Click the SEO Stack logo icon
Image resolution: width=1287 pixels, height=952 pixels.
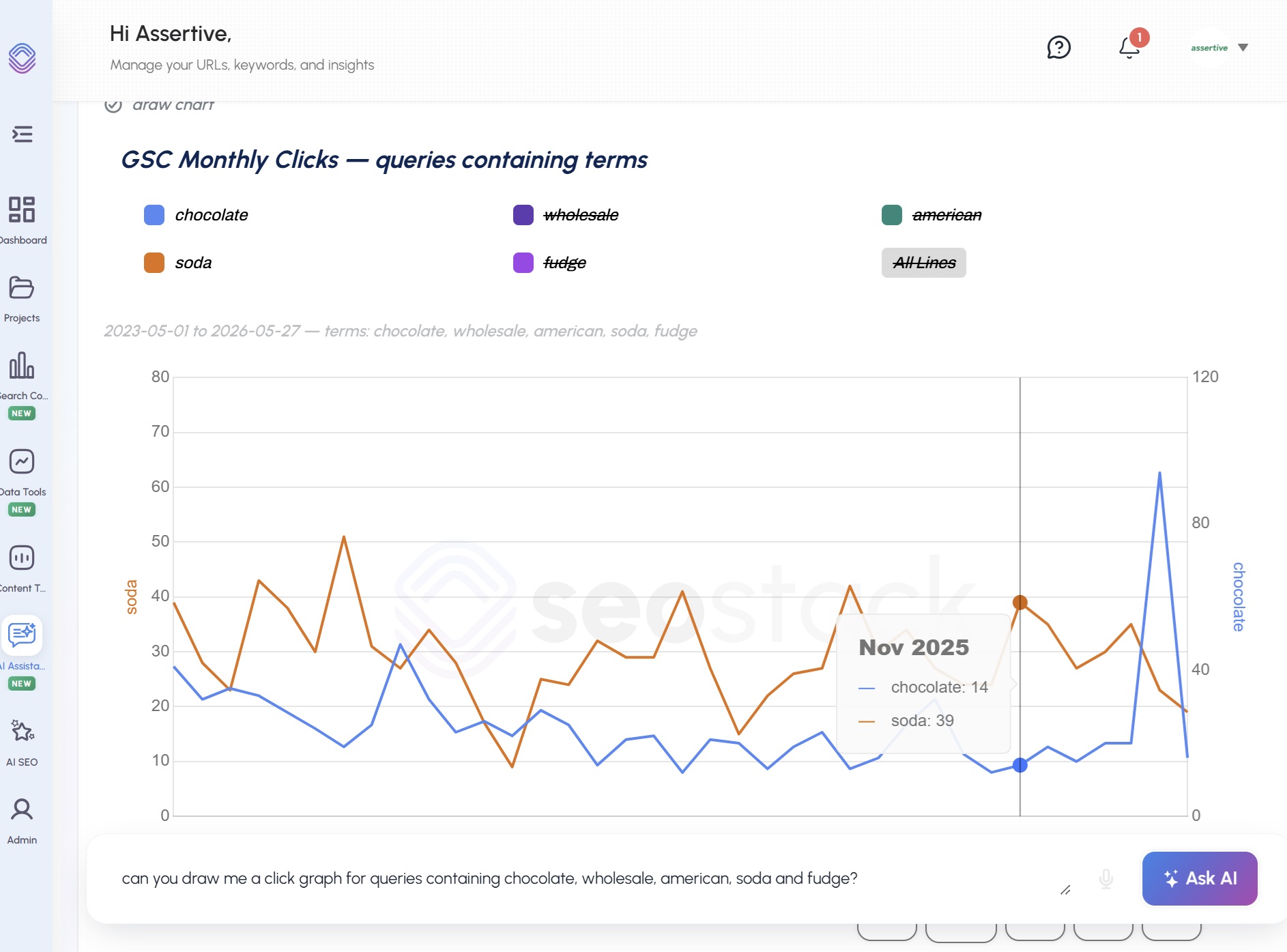(x=22, y=58)
